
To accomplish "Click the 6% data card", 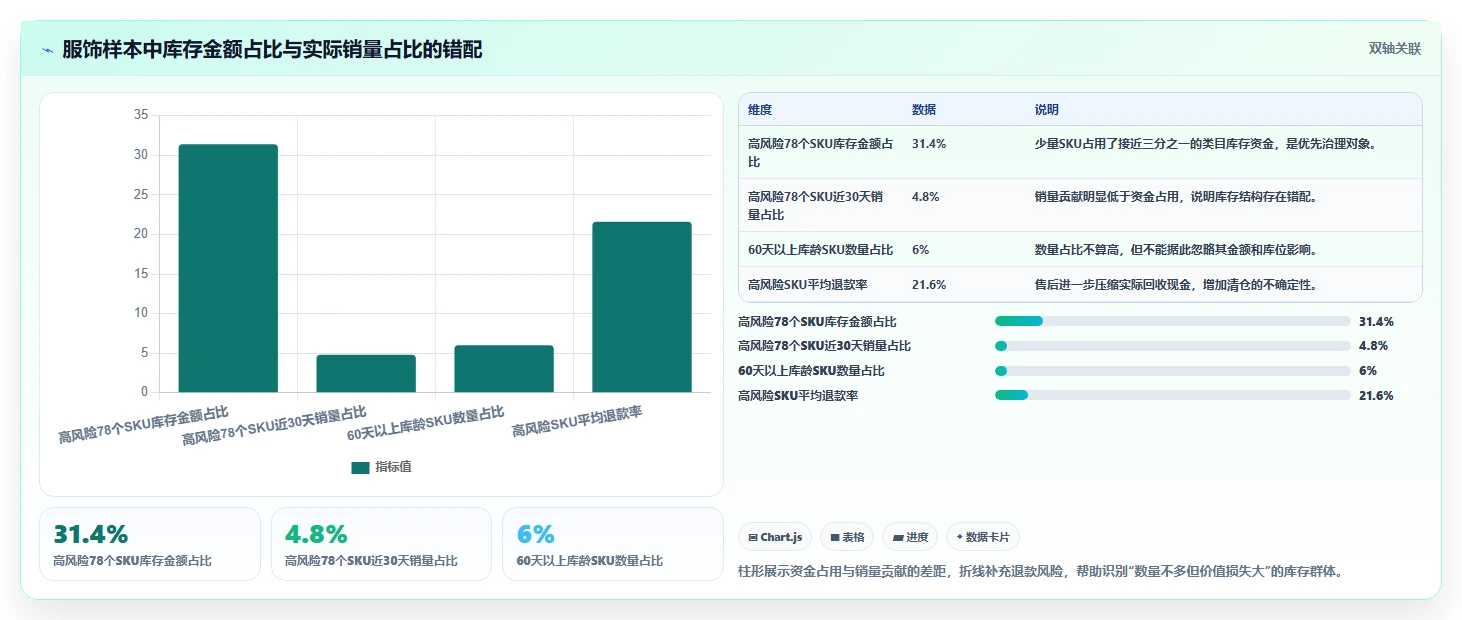I will click(x=613, y=544).
